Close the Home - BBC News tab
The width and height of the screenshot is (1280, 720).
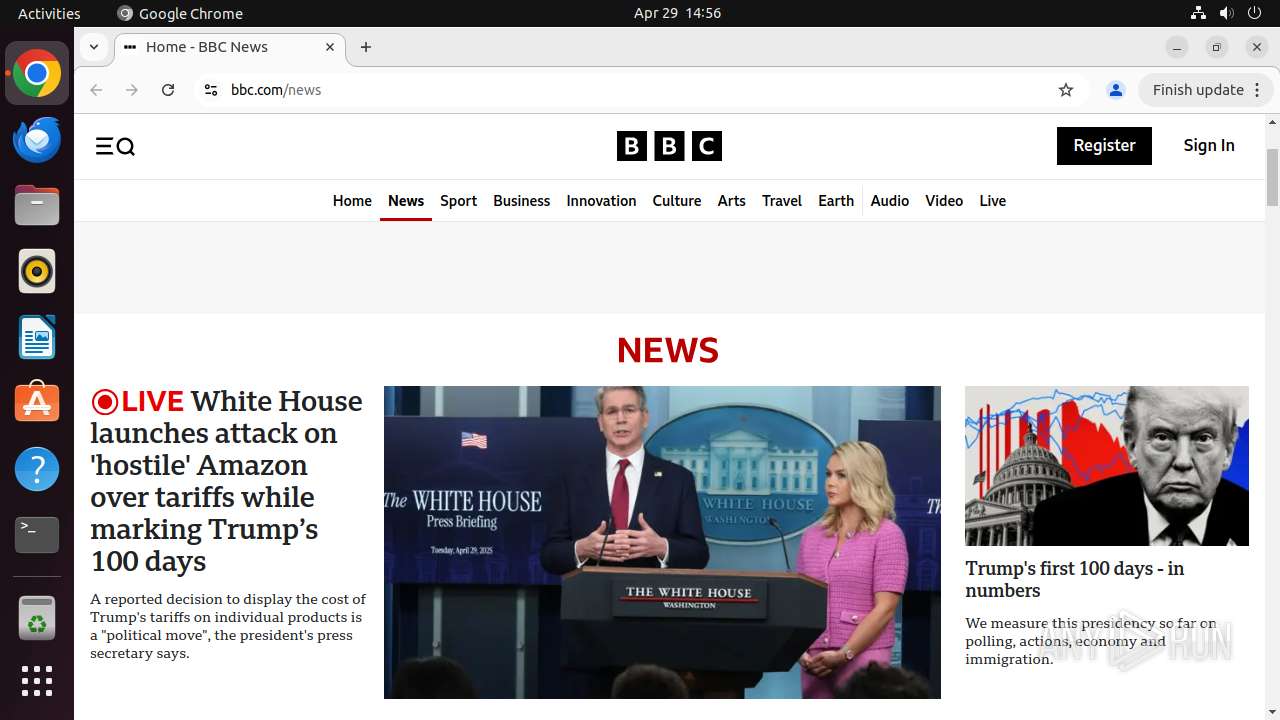(330, 47)
